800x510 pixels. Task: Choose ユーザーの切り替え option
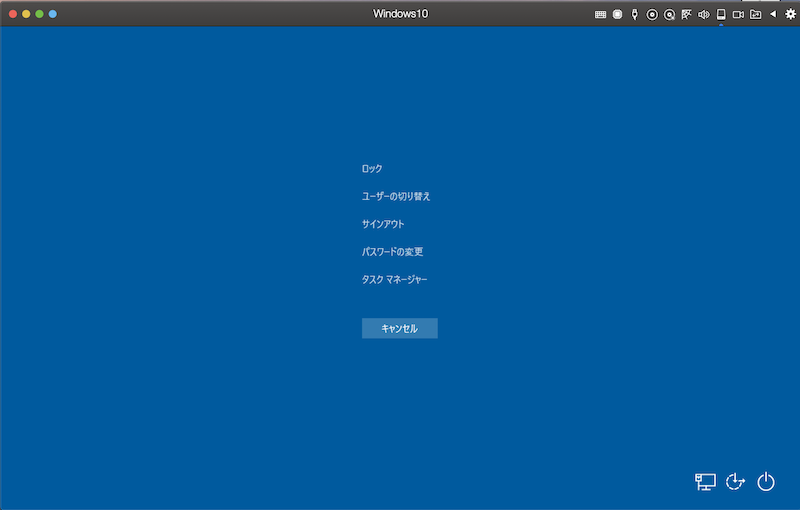[396, 196]
